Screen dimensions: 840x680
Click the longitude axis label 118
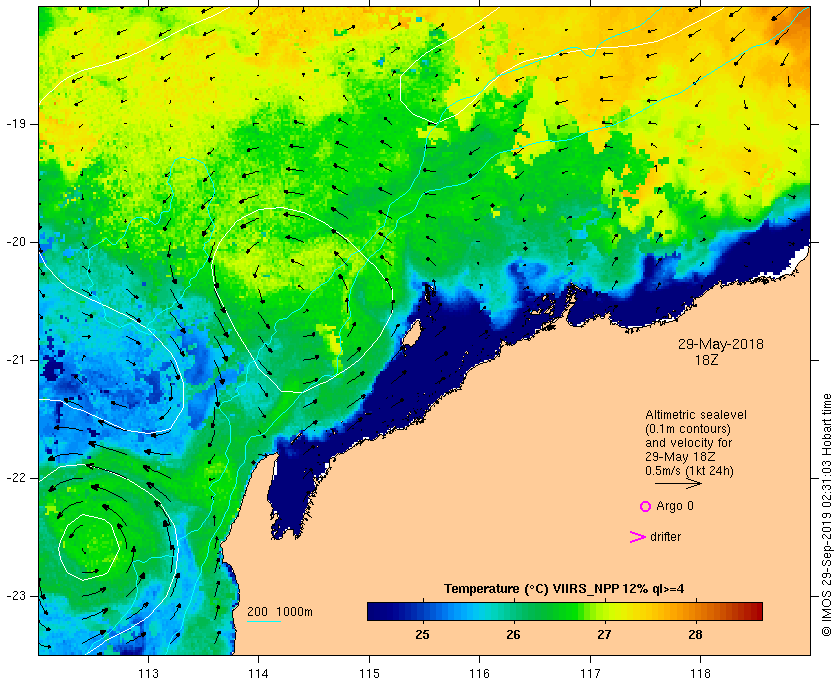701,673
